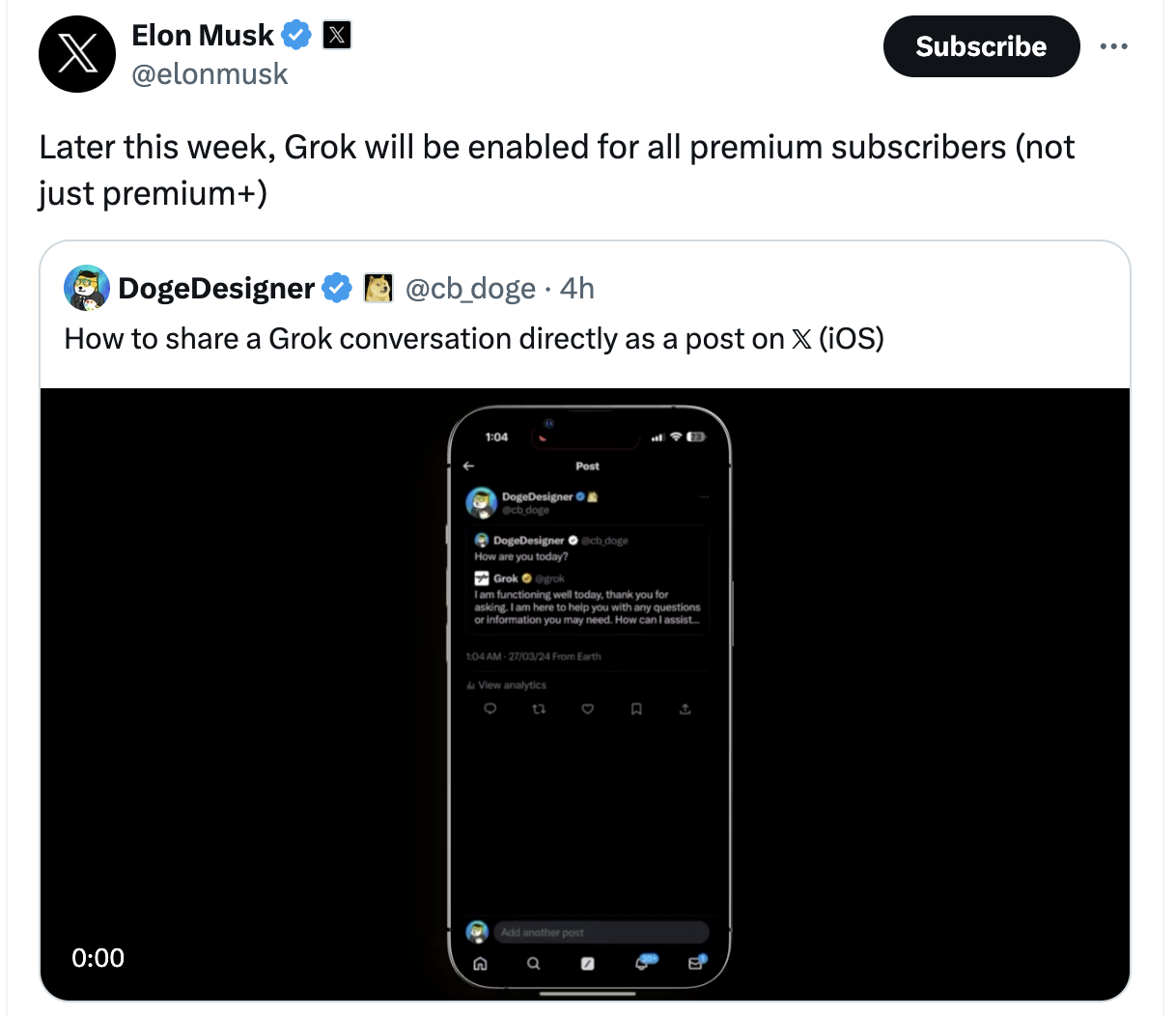The width and height of the screenshot is (1176, 1016).
Task: Click Elon Musk's X logo profile avatar
Action: [x=77, y=54]
